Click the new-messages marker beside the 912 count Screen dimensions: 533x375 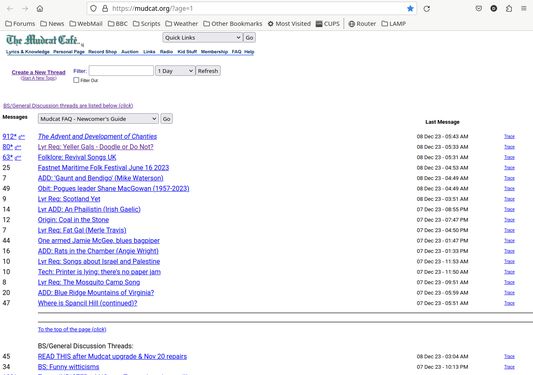tap(21, 137)
